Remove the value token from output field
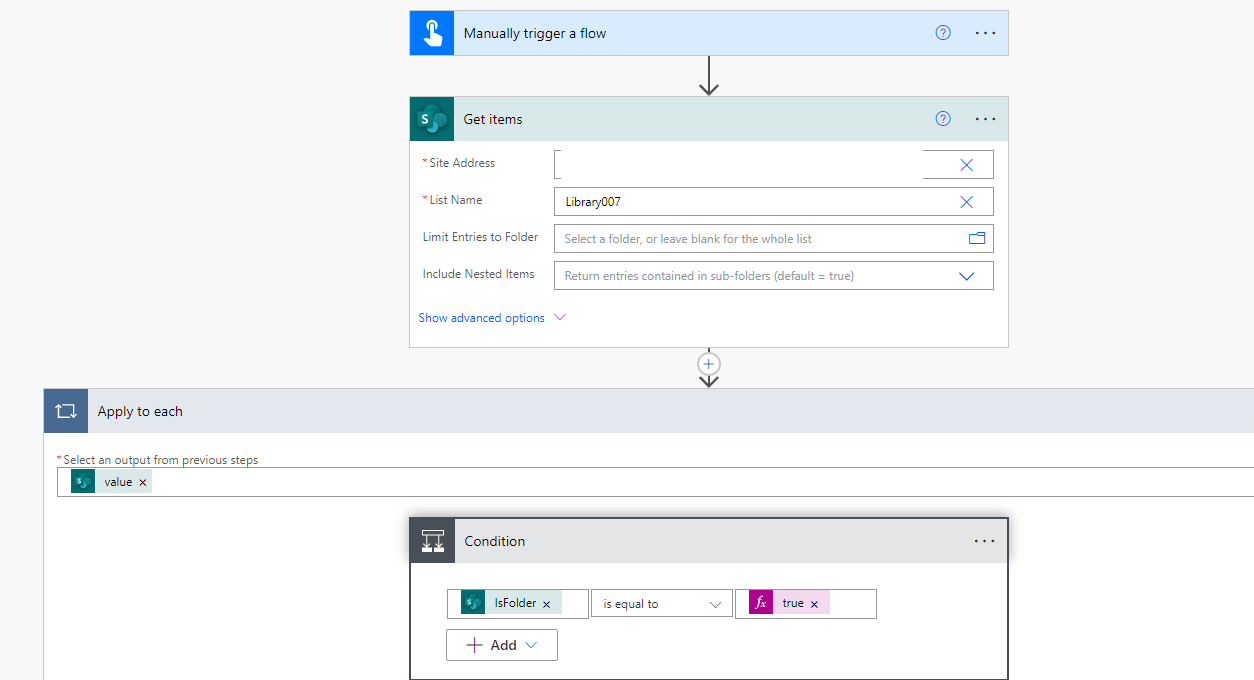1254x680 pixels. coord(143,482)
